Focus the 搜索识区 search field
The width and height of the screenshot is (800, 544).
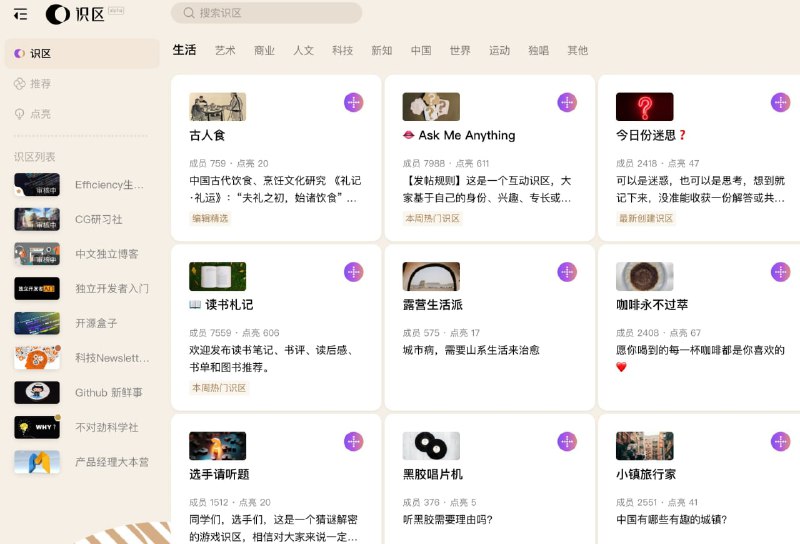[x=266, y=13]
